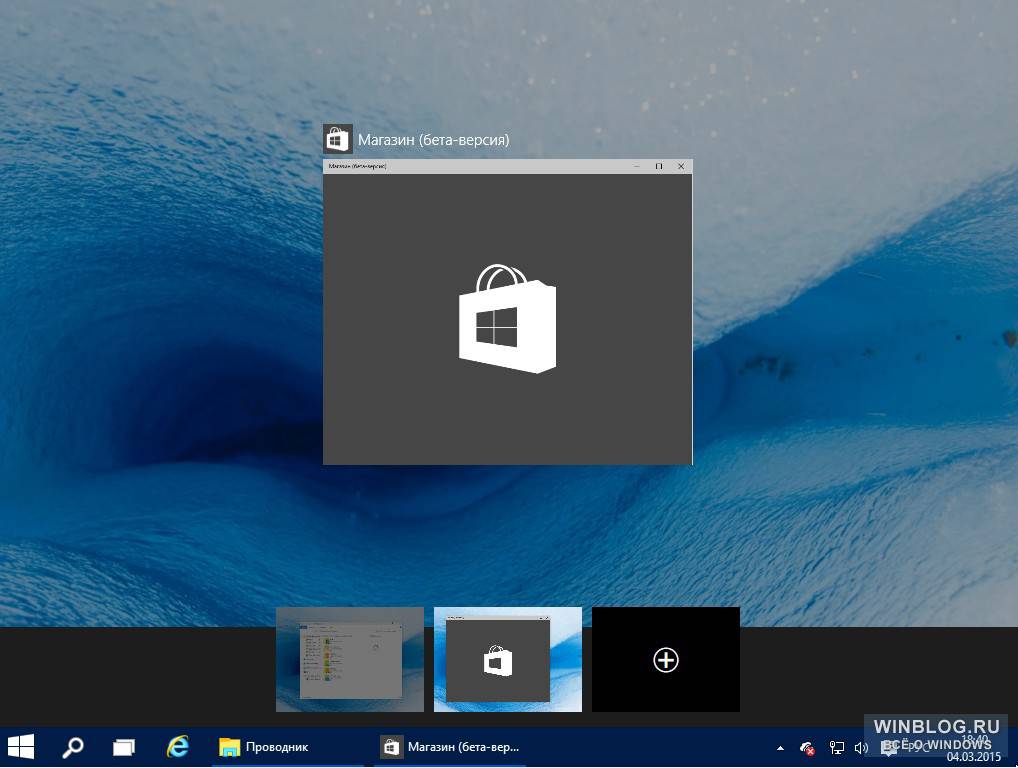Image resolution: width=1018 pixels, height=768 pixels.
Task: Toggle the Task View taskbar button
Action: [x=123, y=747]
